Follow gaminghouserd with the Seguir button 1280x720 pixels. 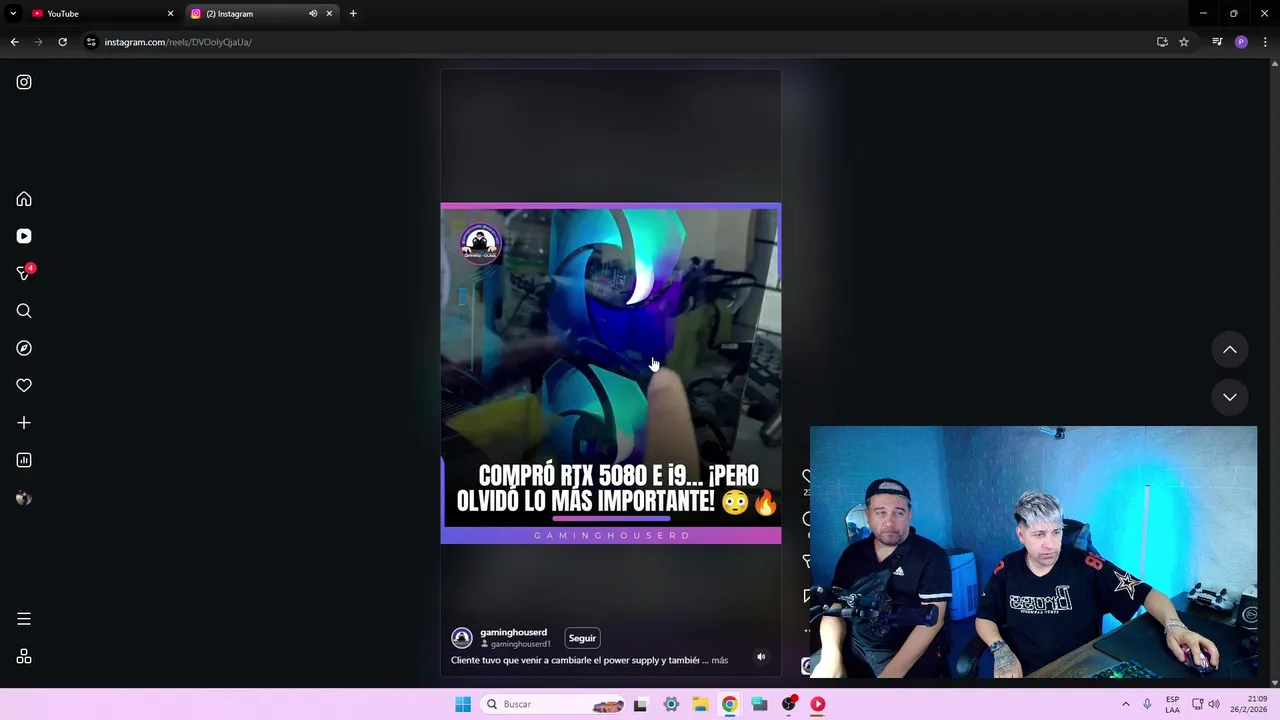[x=582, y=638]
